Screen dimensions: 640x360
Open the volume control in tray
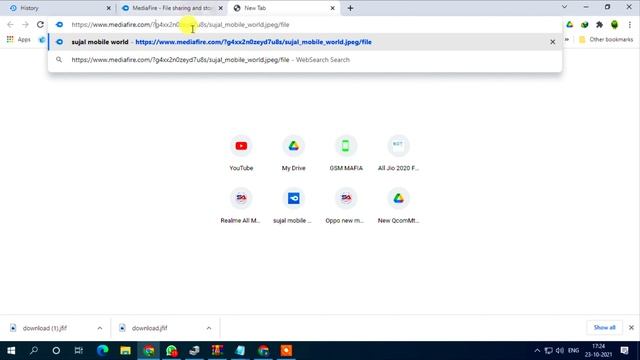560,351
